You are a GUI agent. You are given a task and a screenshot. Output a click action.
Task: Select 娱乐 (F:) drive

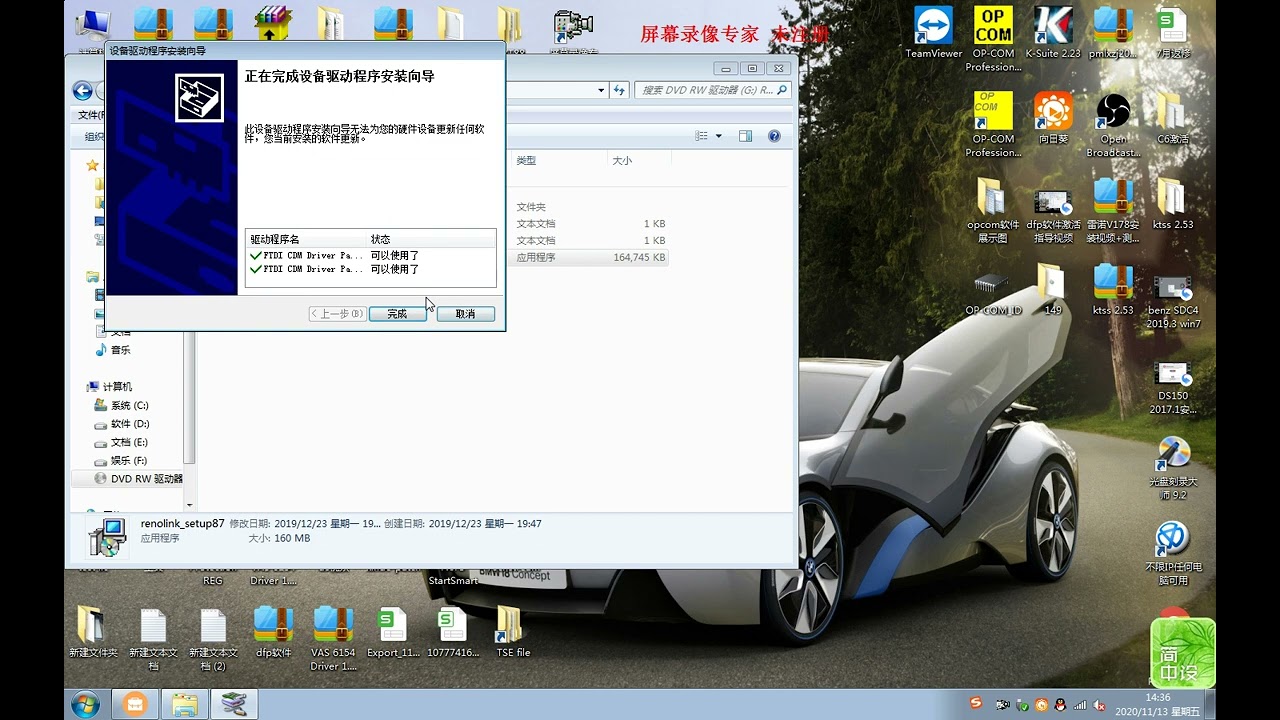click(129, 461)
